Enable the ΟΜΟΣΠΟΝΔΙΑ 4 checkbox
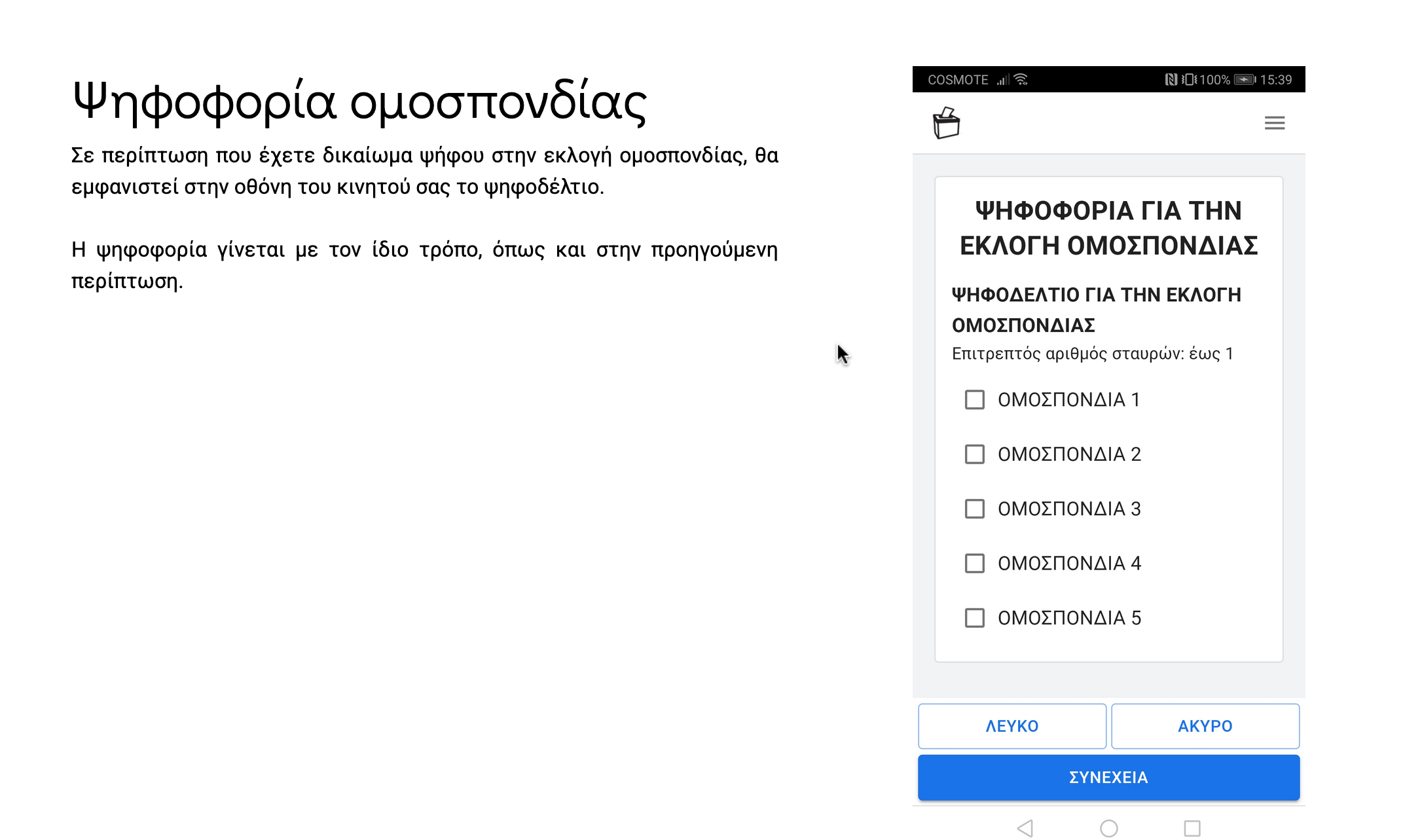1403x840 pixels. pyautogui.click(x=974, y=563)
